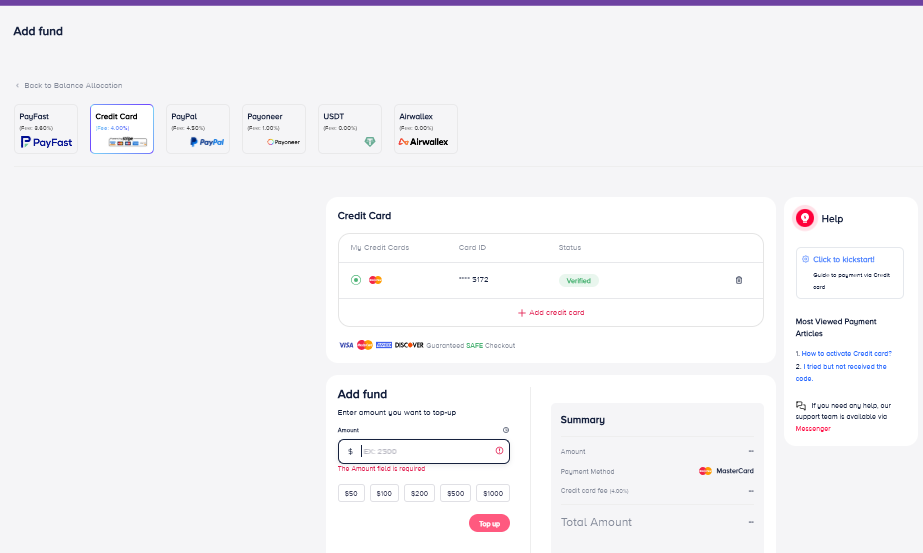Select the Payoneer payment option

274,129
